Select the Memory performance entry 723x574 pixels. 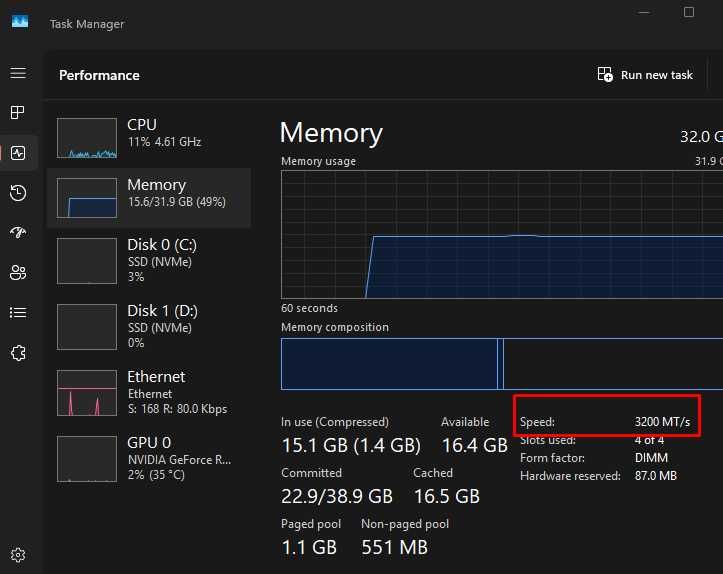(148, 196)
